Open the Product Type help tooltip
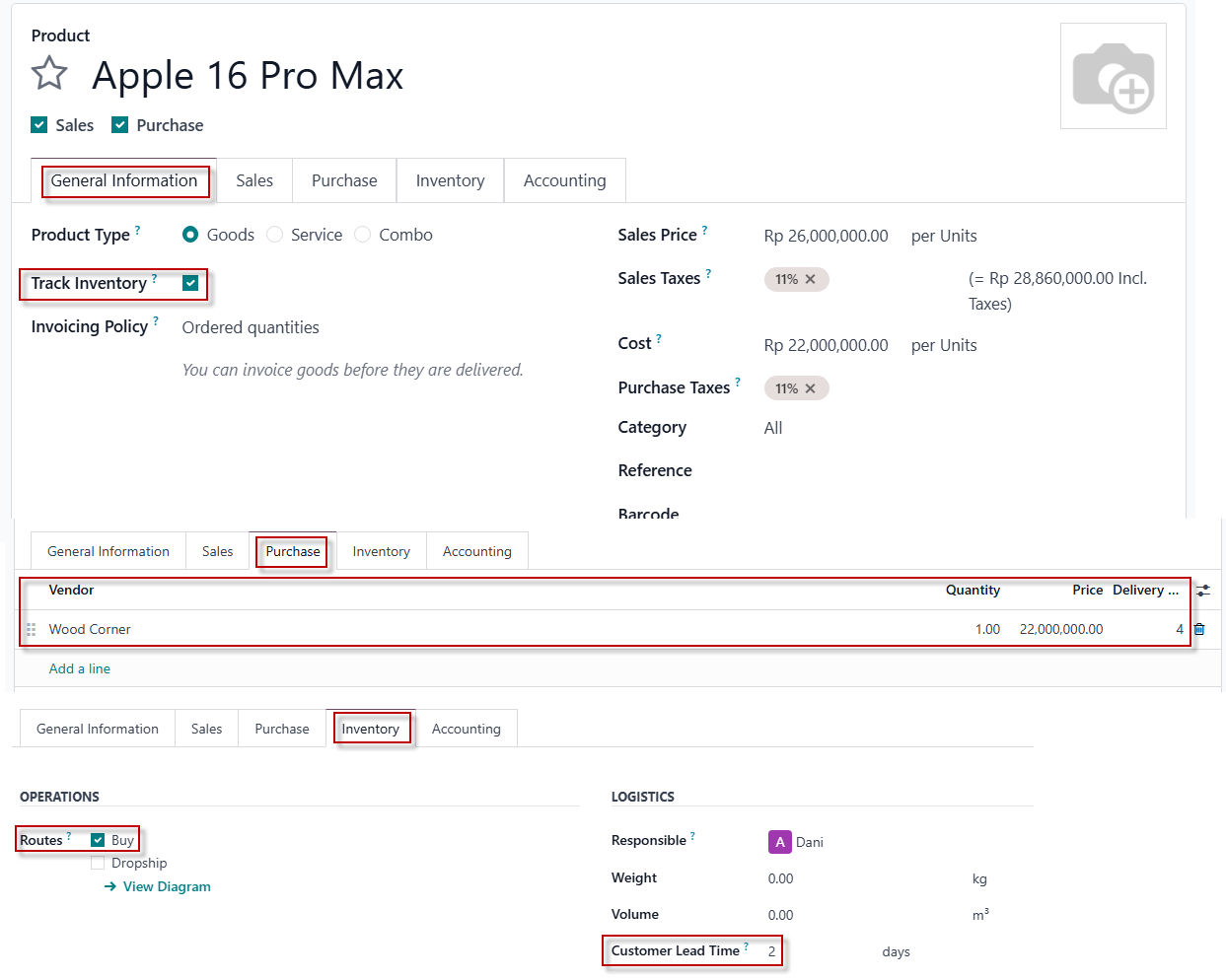This screenshot has height=980, width=1226. click(x=138, y=229)
